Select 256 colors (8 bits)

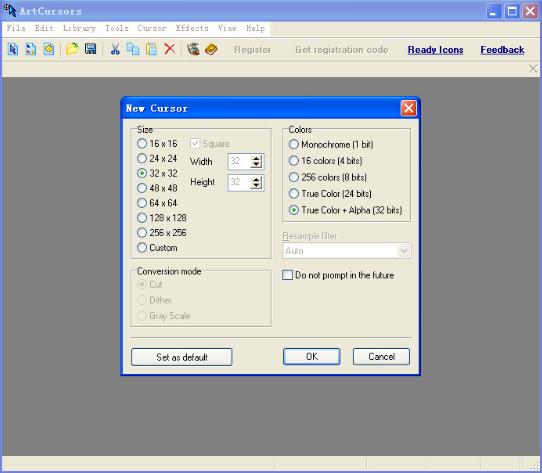click(x=328, y=177)
